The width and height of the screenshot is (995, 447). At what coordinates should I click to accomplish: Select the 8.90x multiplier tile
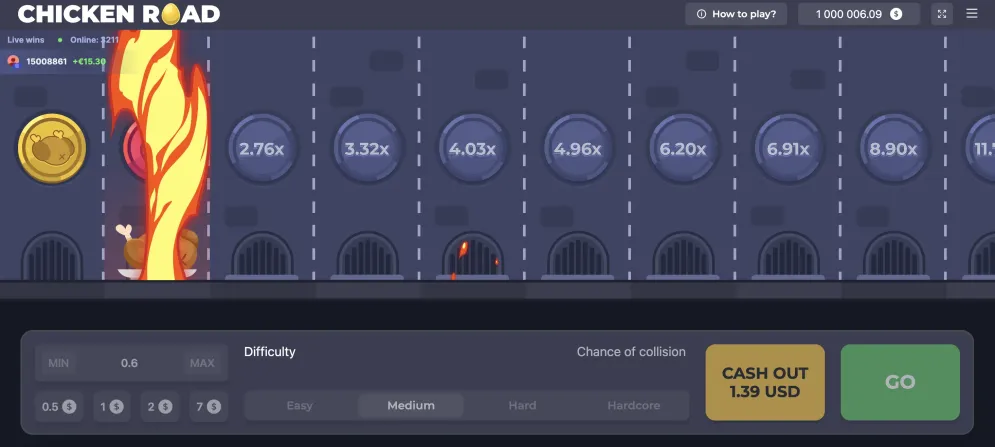click(x=893, y=149)
